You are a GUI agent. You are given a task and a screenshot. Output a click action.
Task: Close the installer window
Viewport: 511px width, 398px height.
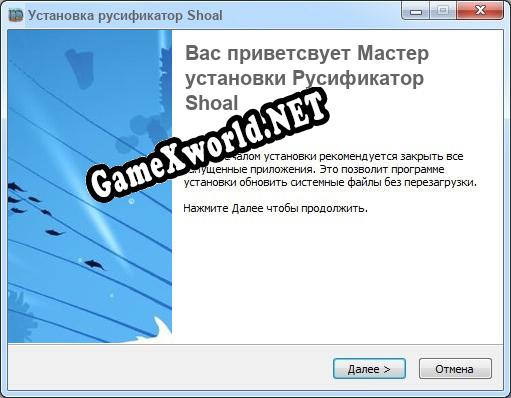pos(480,11)
